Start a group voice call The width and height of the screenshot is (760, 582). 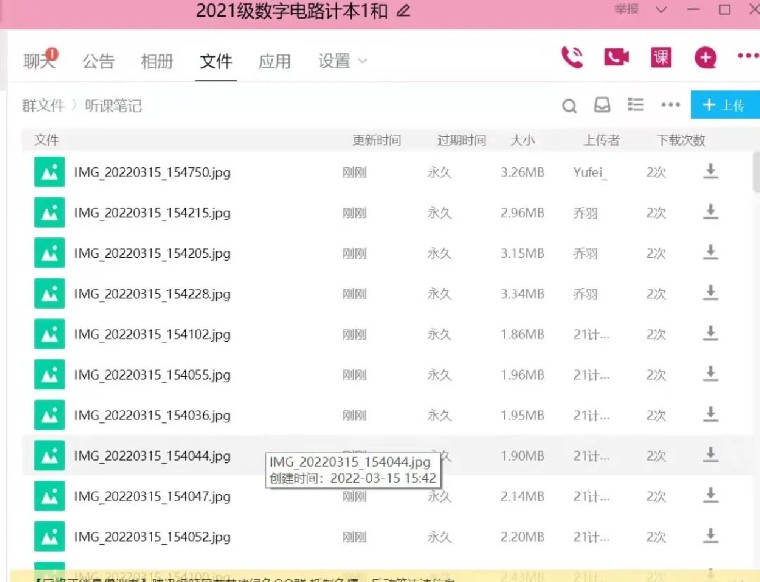point(572,57)
